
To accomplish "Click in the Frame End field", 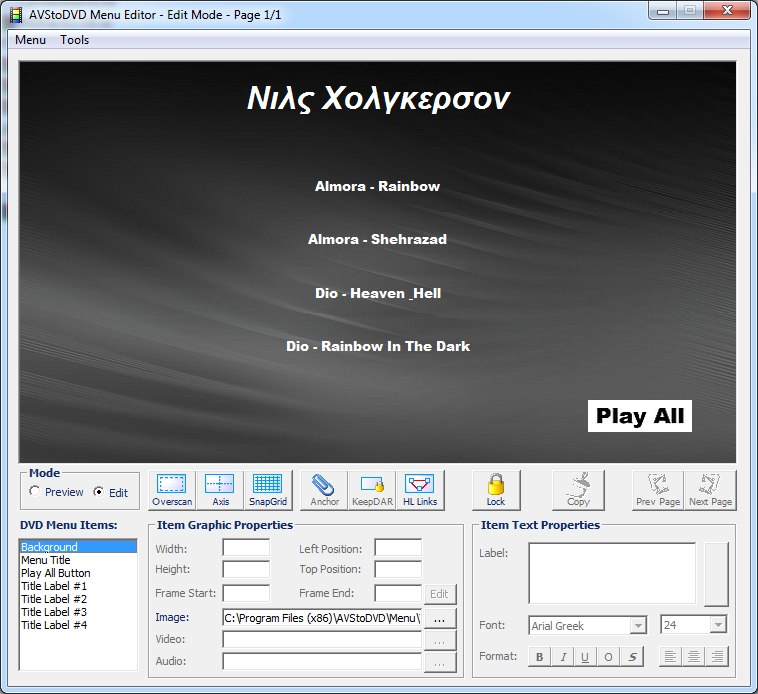I will tap(398, 593).
